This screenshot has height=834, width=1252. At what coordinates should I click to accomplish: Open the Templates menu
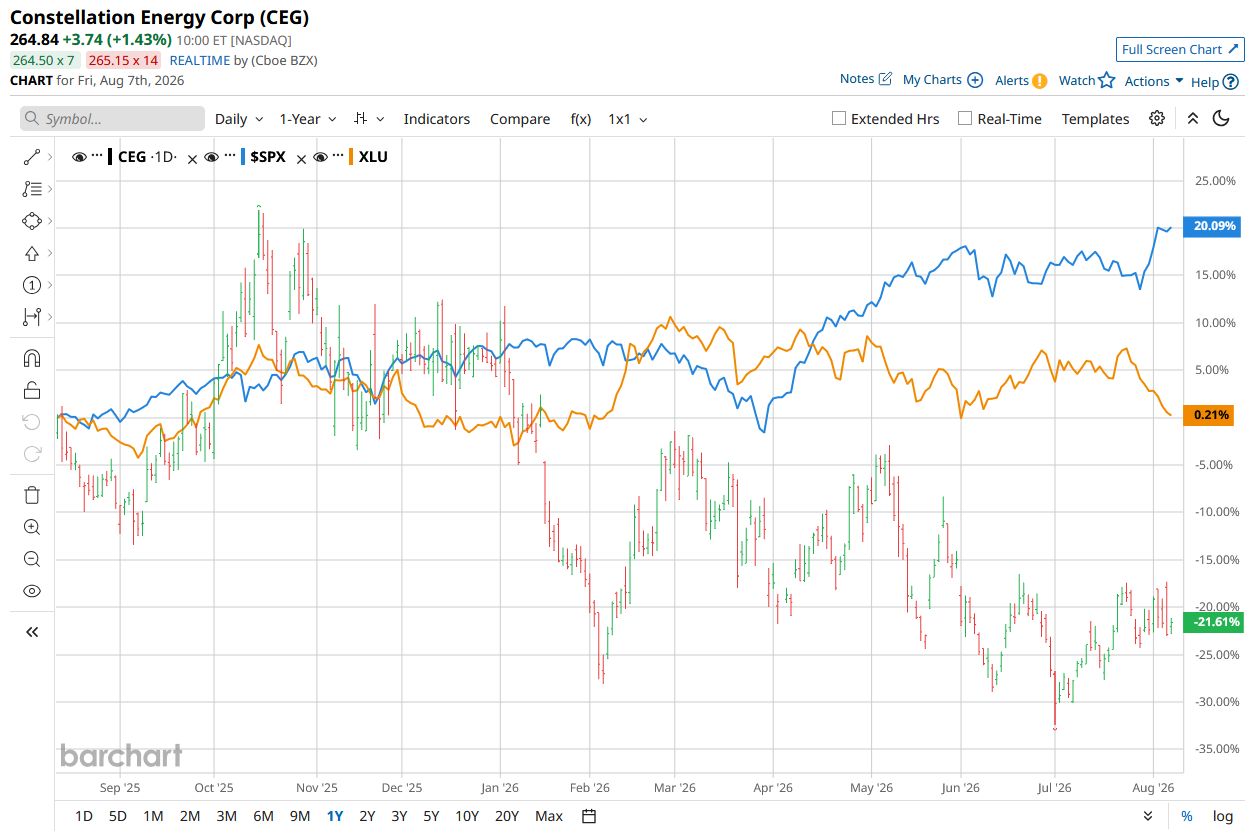point(1096,119)
